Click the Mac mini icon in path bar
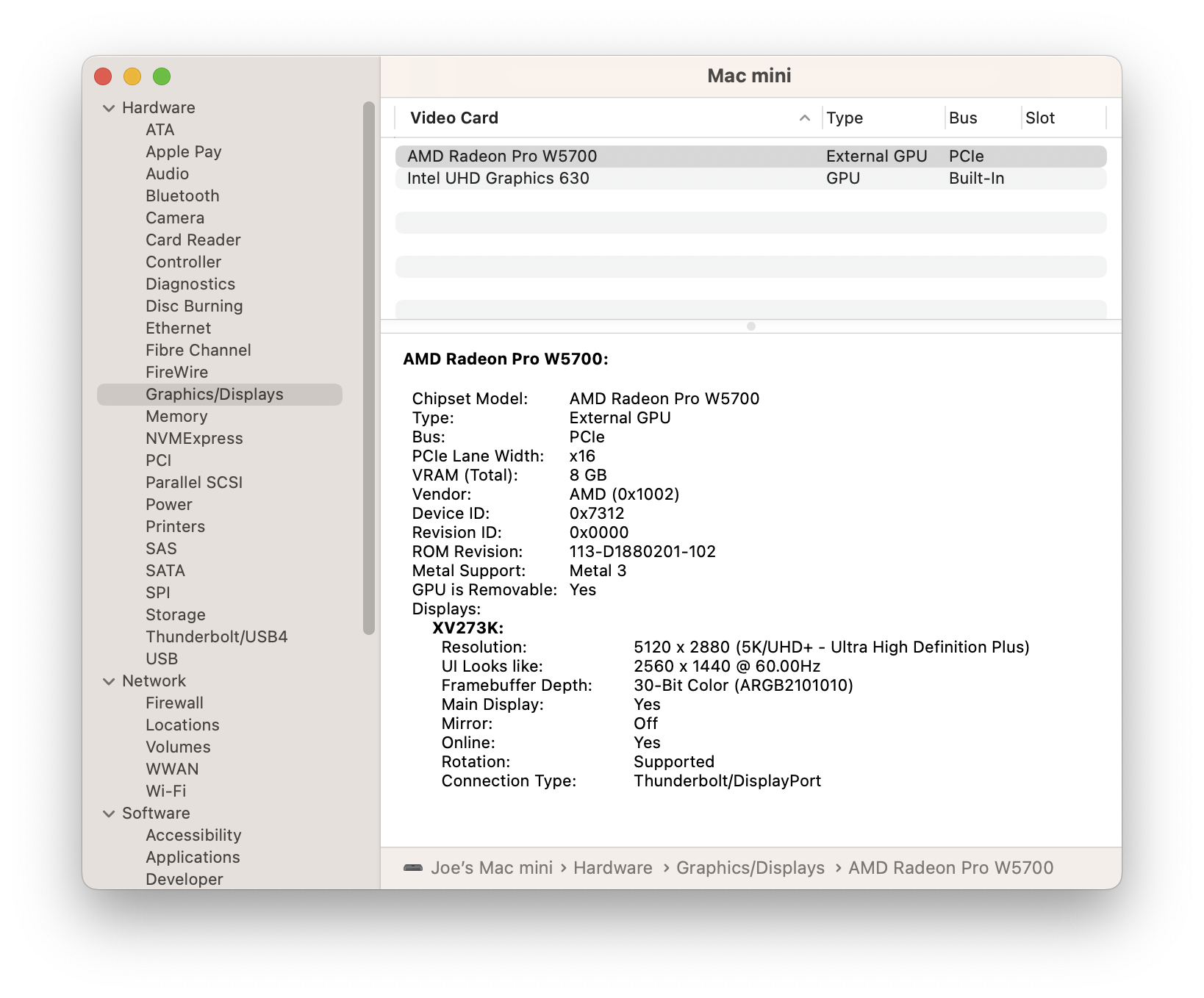This screenshot has width=1204, height=998. (x=413, y=868)
